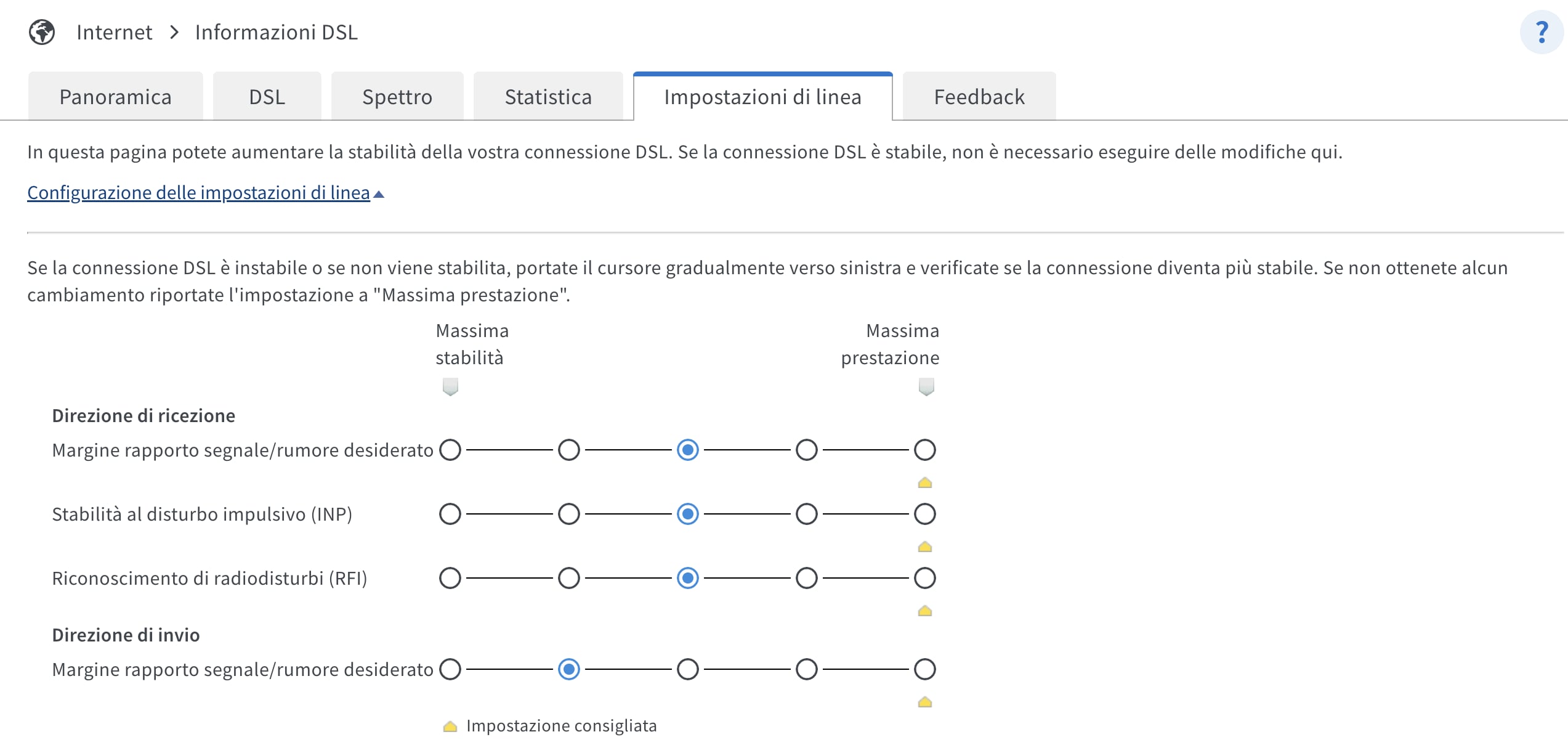Screen dimensions: 1568x753
Task: Go to the Panoramica tab
Action: click(x=115, y=97)
